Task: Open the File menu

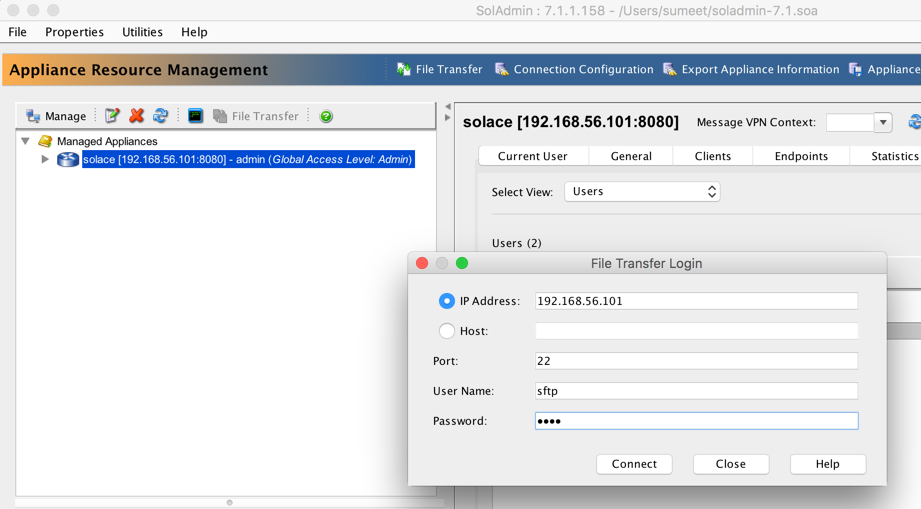Action: click(17, 32)
